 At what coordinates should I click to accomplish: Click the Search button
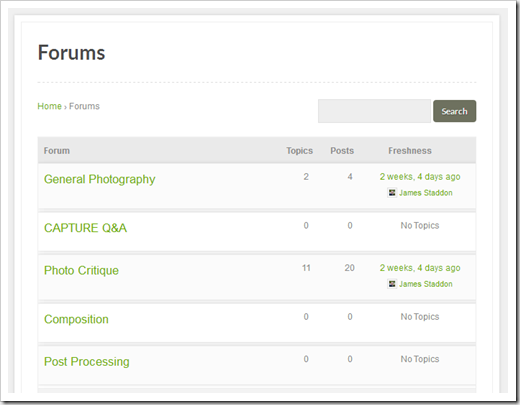point(454,111)
